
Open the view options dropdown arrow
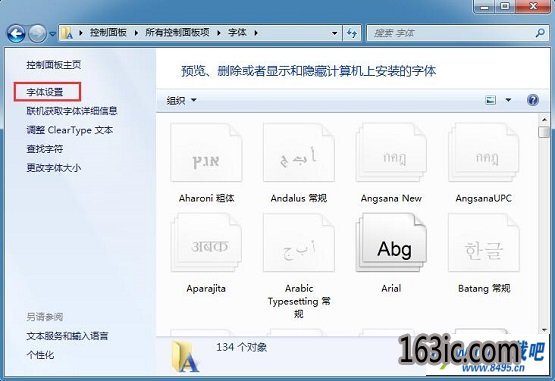508,100
